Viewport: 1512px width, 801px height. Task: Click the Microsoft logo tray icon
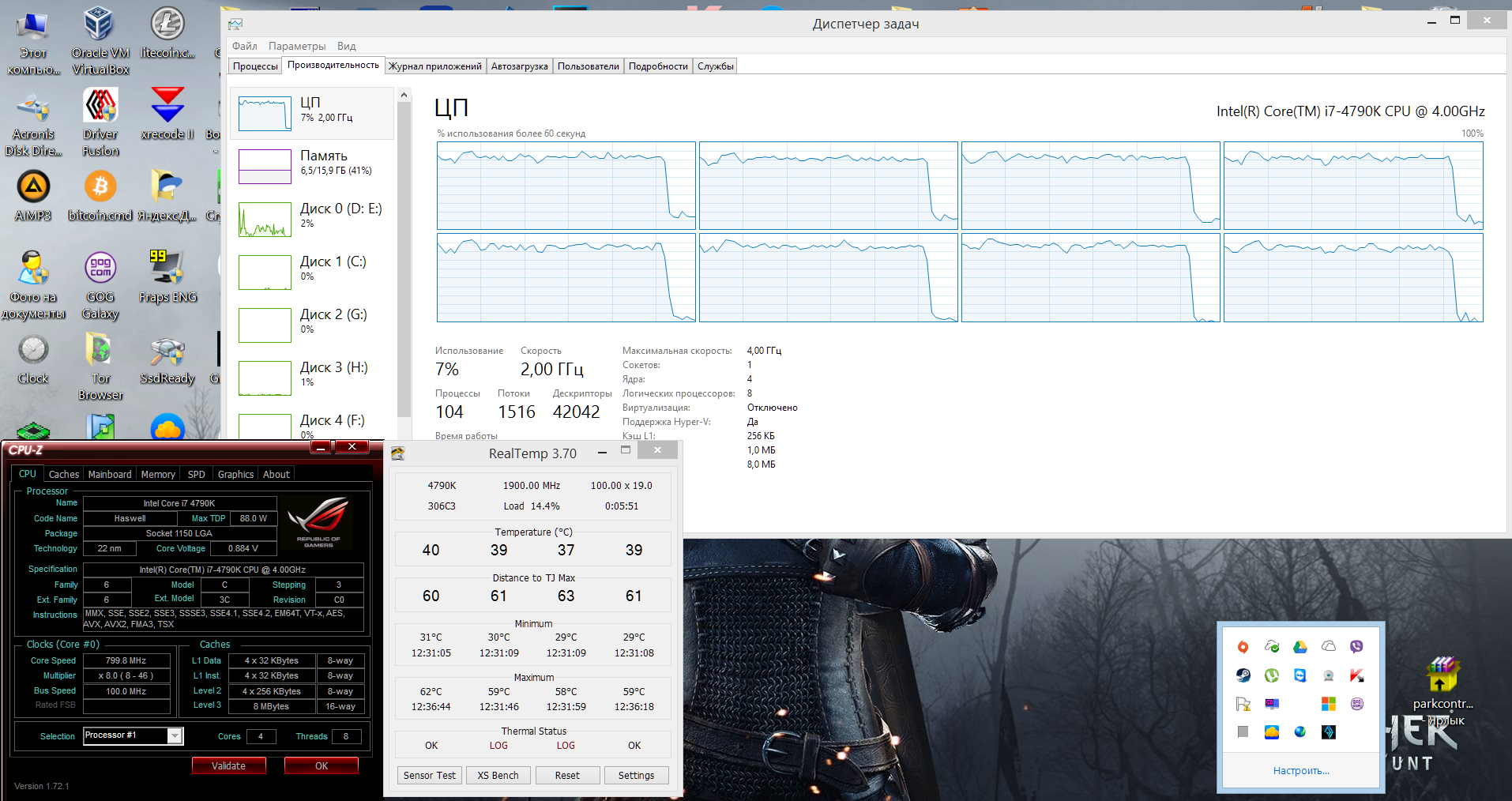tap(1328, 704)
